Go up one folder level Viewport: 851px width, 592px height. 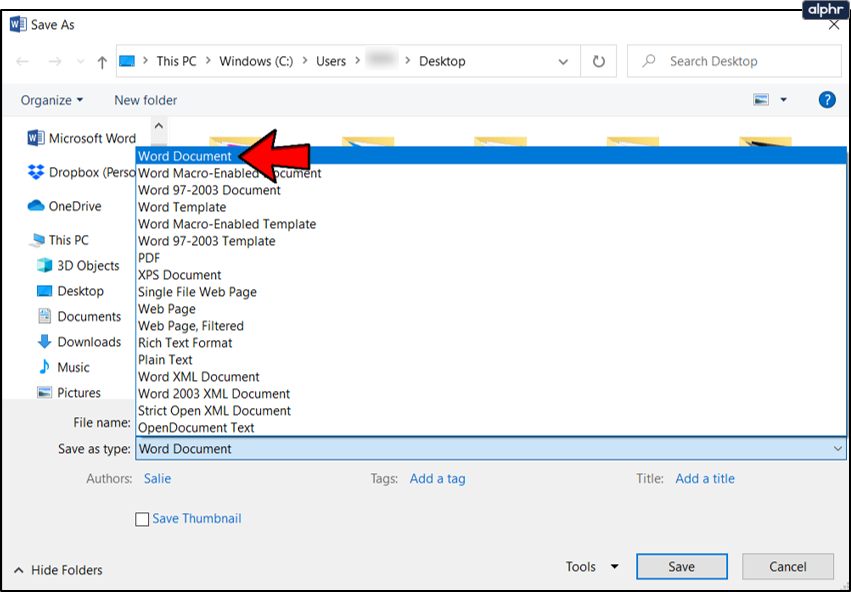coord(102,62)
